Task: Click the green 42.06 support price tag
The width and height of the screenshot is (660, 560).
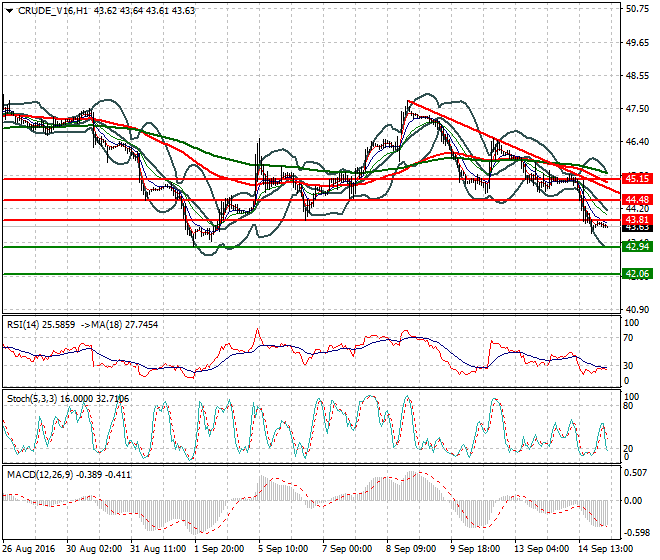Action: coord(637,273)
